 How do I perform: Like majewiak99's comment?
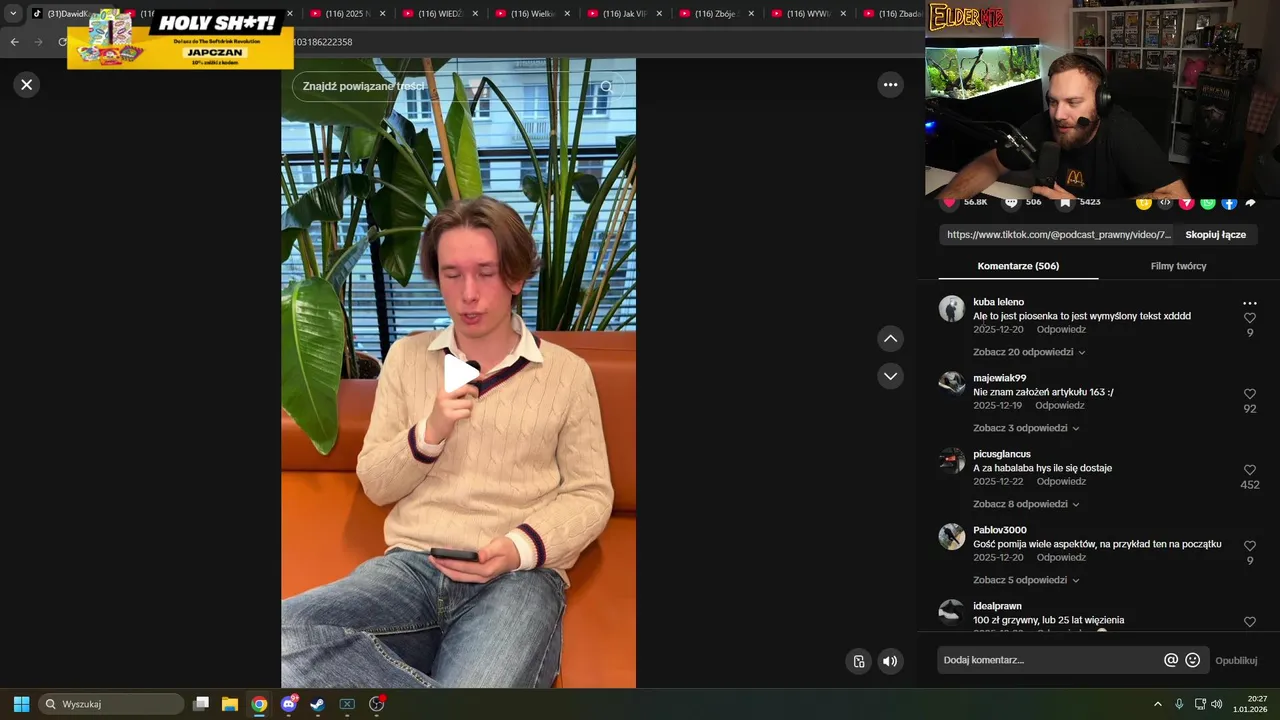tap(1249, 394)
